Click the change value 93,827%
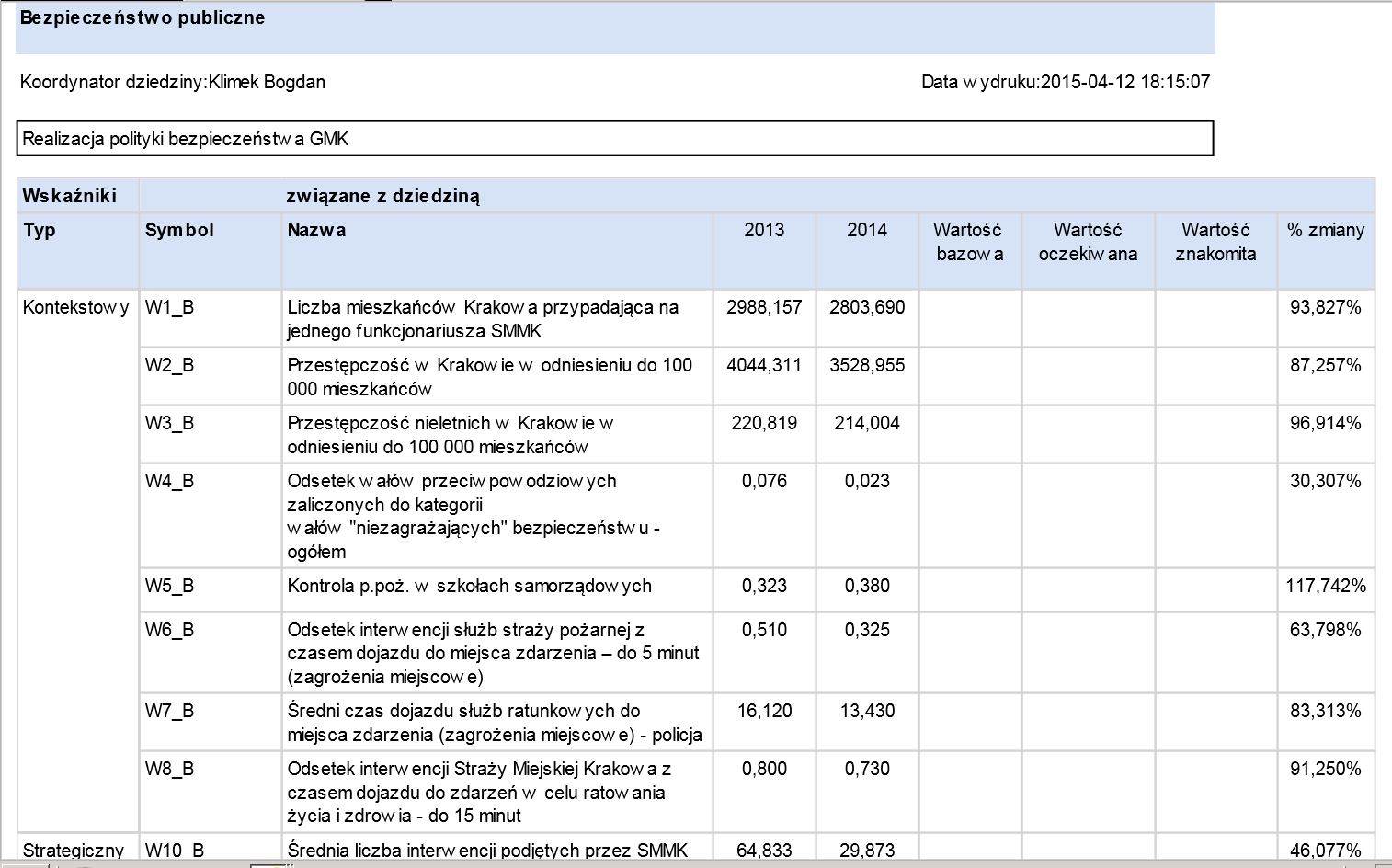The image size is (1392, 868). coord(1325,307)
